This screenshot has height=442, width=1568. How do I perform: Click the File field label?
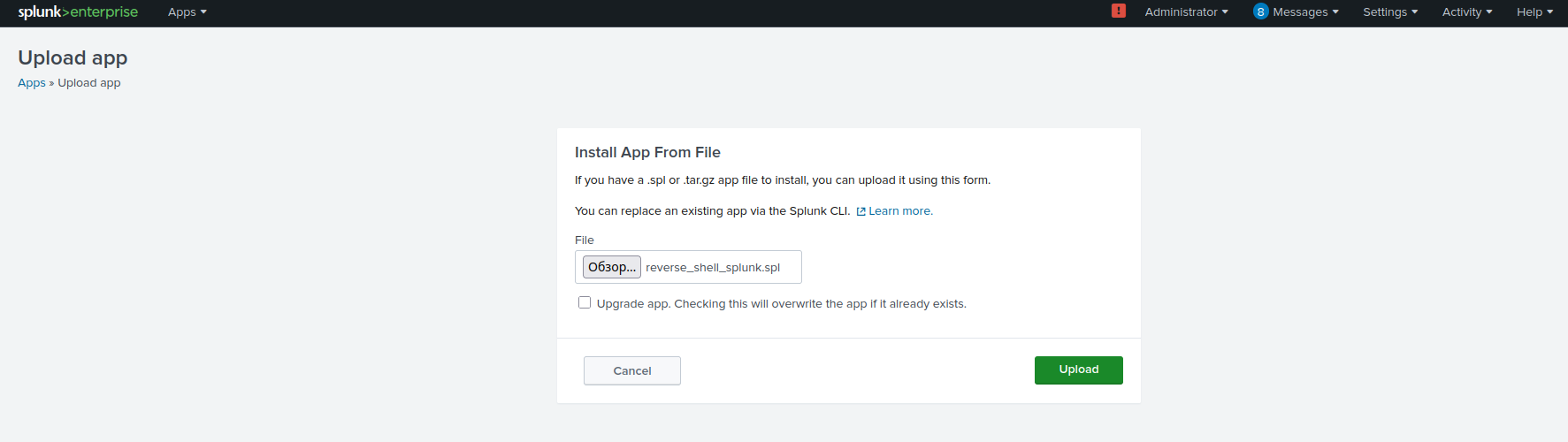(585, 240)
